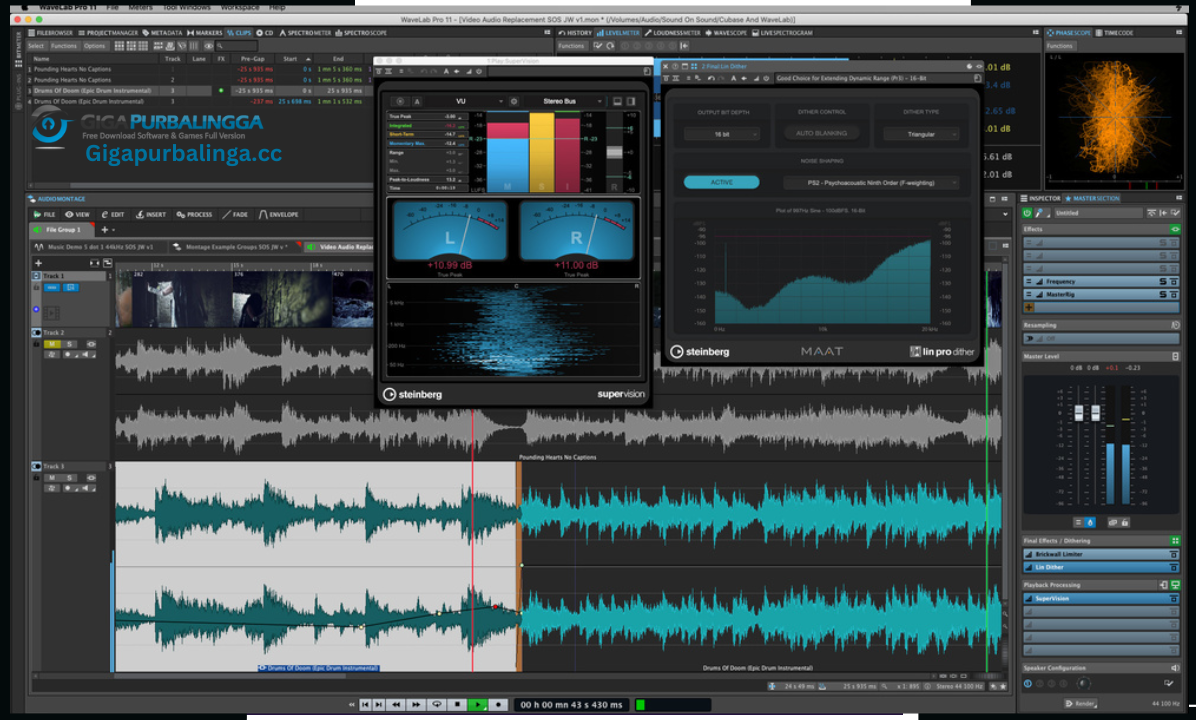Toggle Auto Blanking in Lin Pro Dither

[822, 133]
